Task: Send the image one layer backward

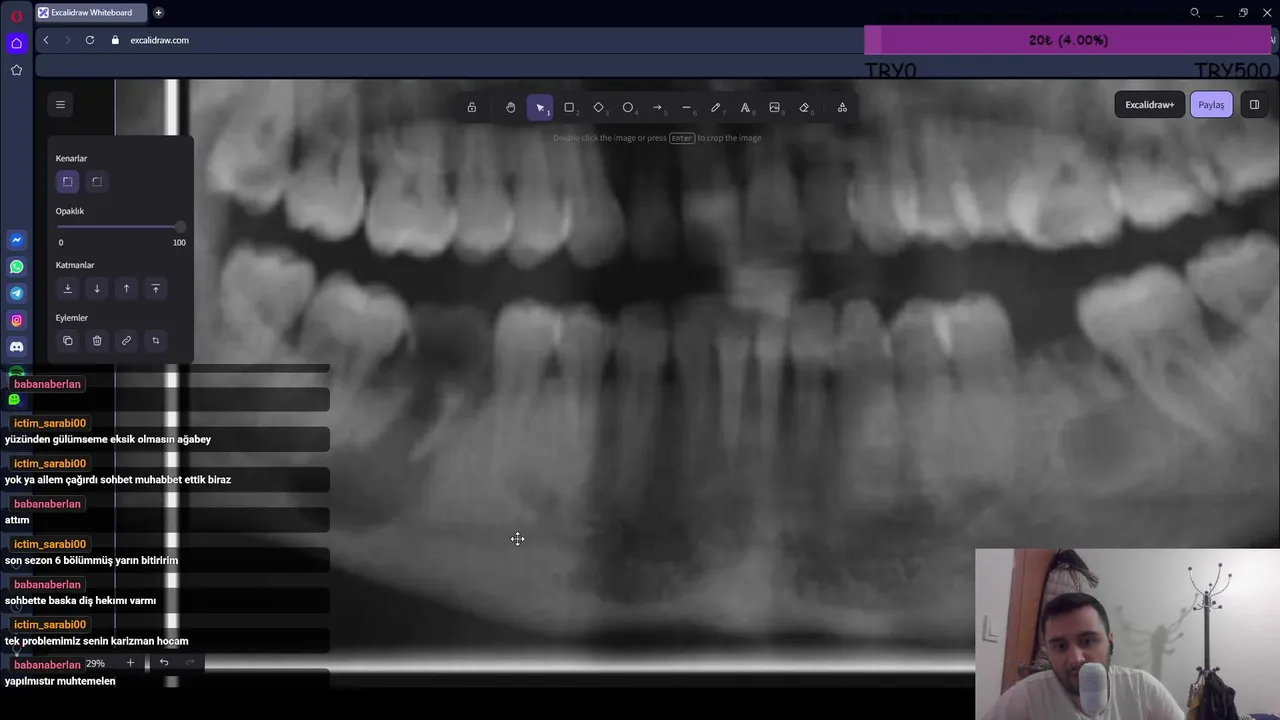Action: [x=97, y=288]
